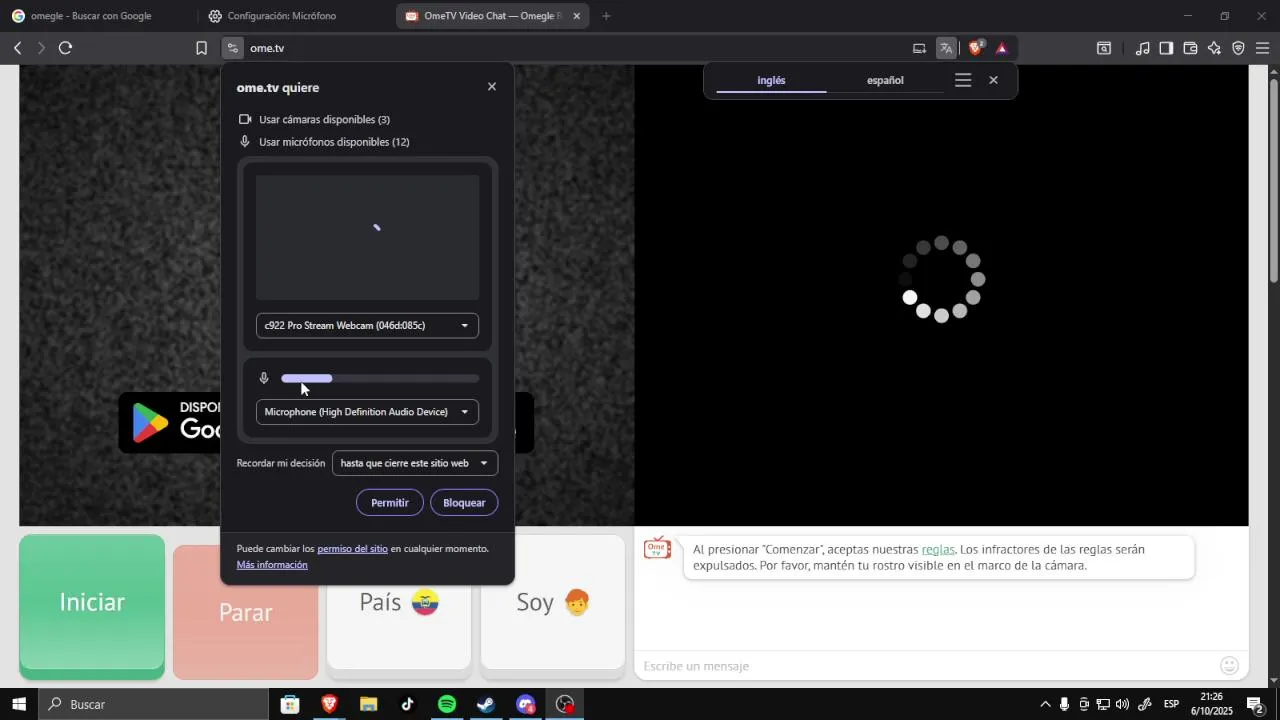The image size is (1280, 720).
Task: Open Steam from the taskbar
Action: pos(486,704)
